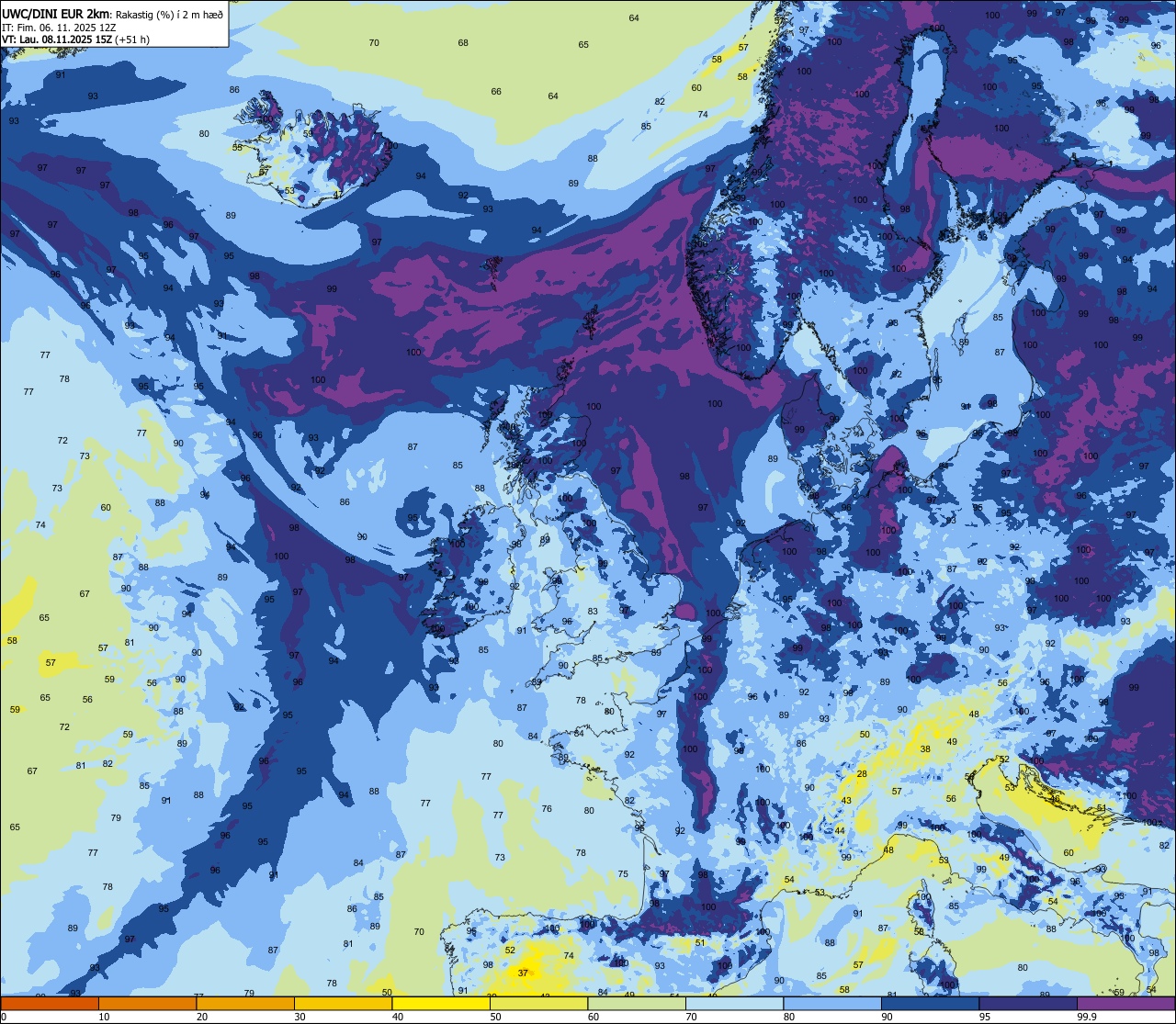Click the 60 tick label on the color scale
Screen dimensions: 1176x1024
point(594,1017)
